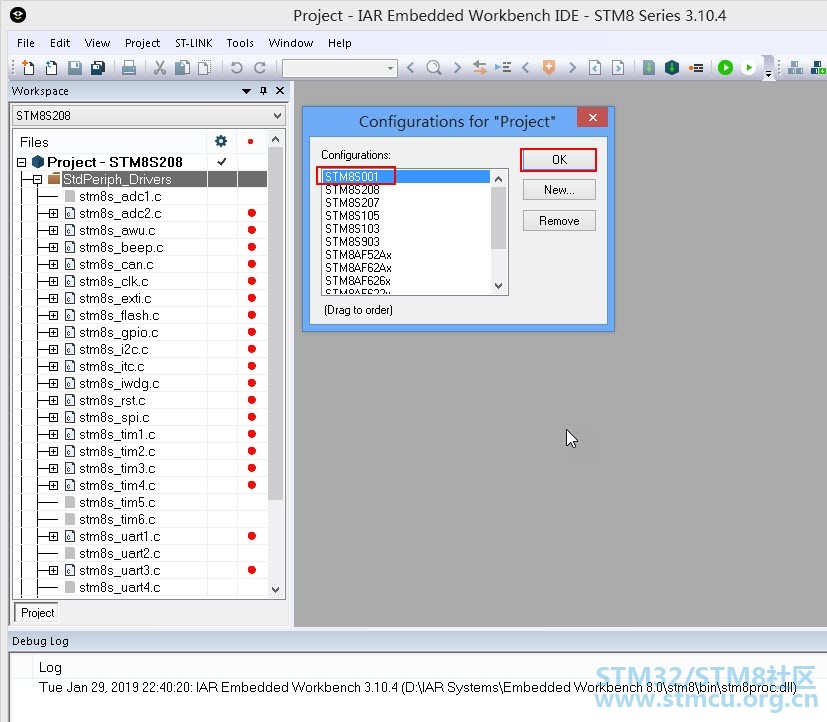827x722 pixels.
Task: Jump to the next bookmark
Action: pyautogui.click(x=572, y=68)
